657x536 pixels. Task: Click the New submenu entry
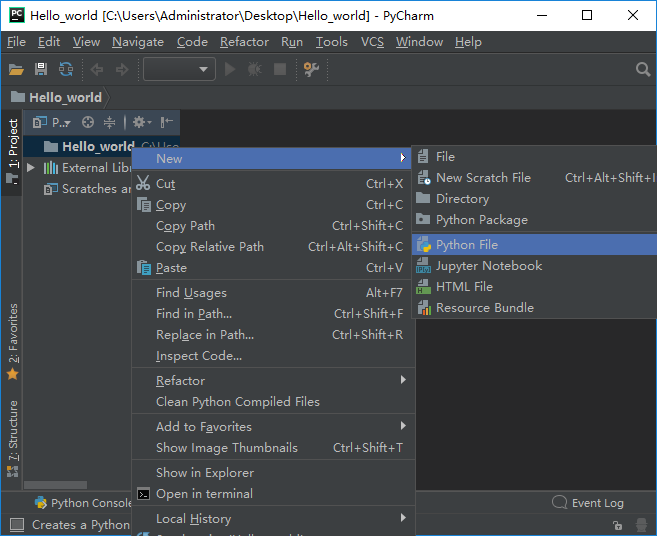pyautogui.click(x=273, y=158)
